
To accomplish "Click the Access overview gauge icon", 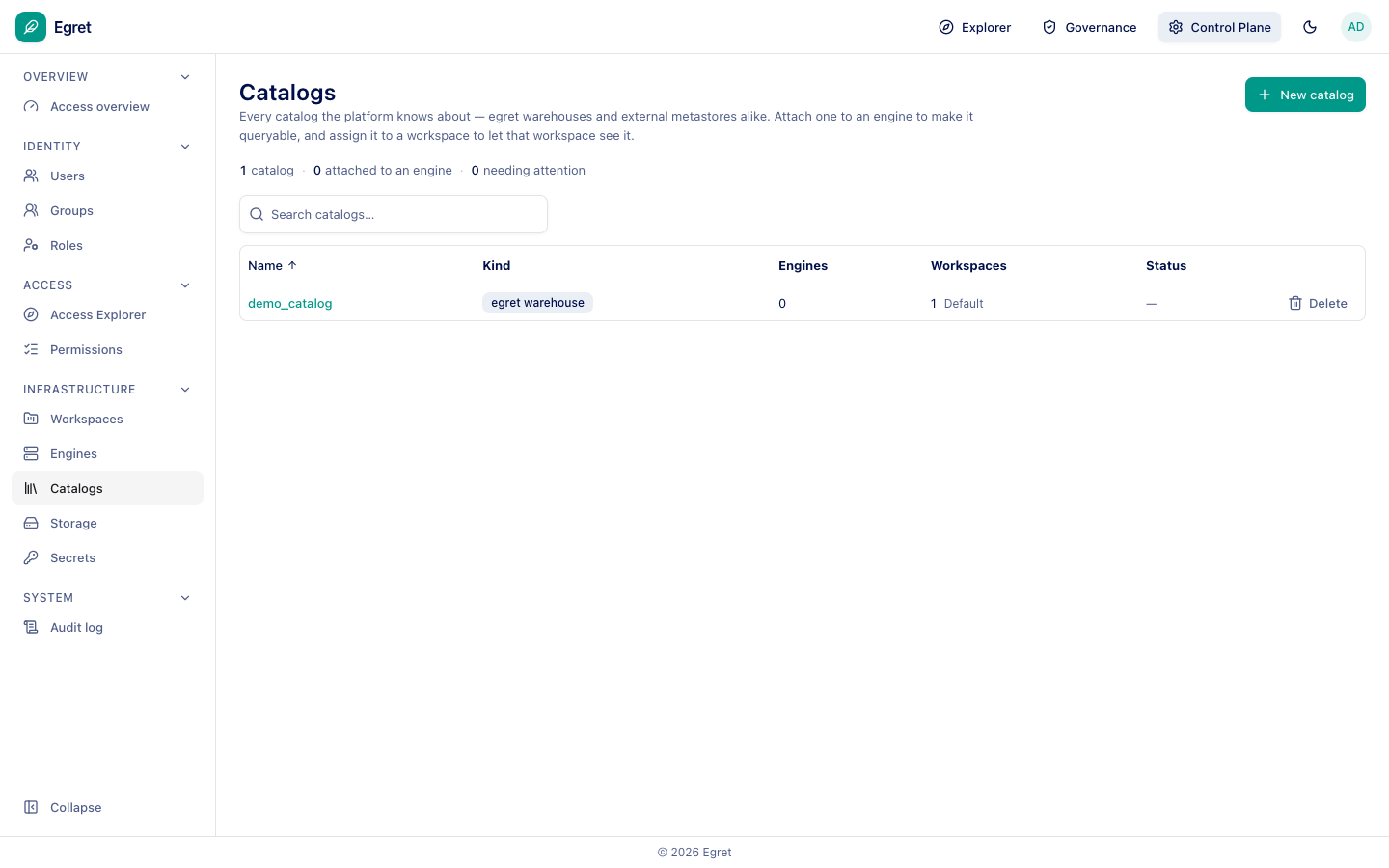I will click(x=31, y=107).
